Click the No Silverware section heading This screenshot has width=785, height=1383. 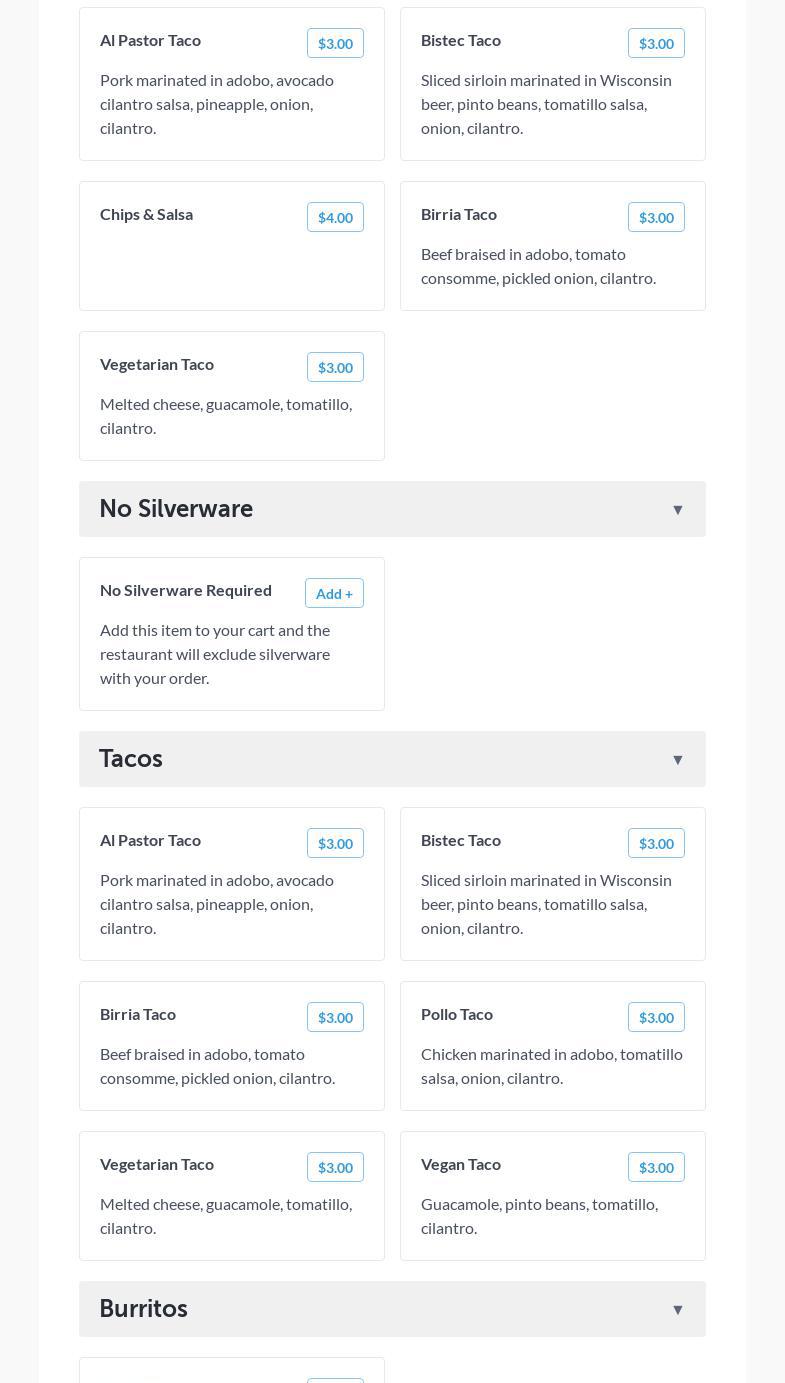176,509
